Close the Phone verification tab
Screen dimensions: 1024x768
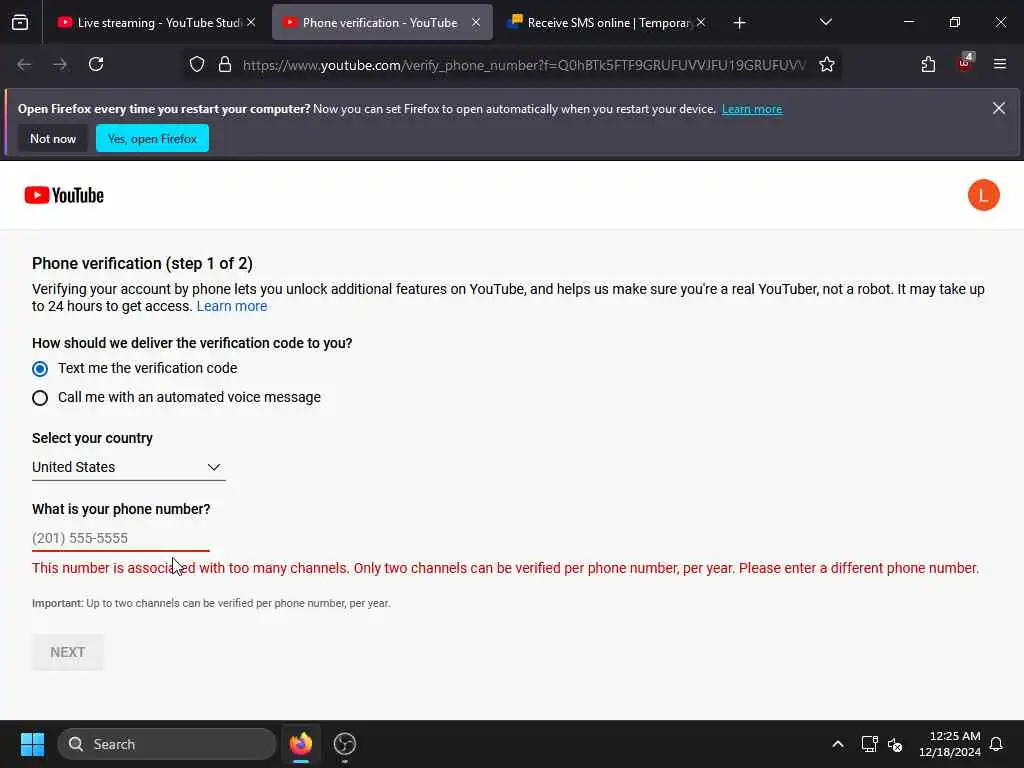coord(476,23)
